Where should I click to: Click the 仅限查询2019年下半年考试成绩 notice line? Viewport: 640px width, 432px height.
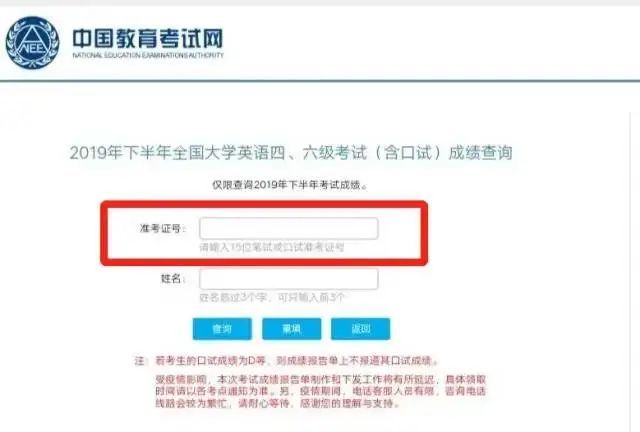[x=289, y=185]
